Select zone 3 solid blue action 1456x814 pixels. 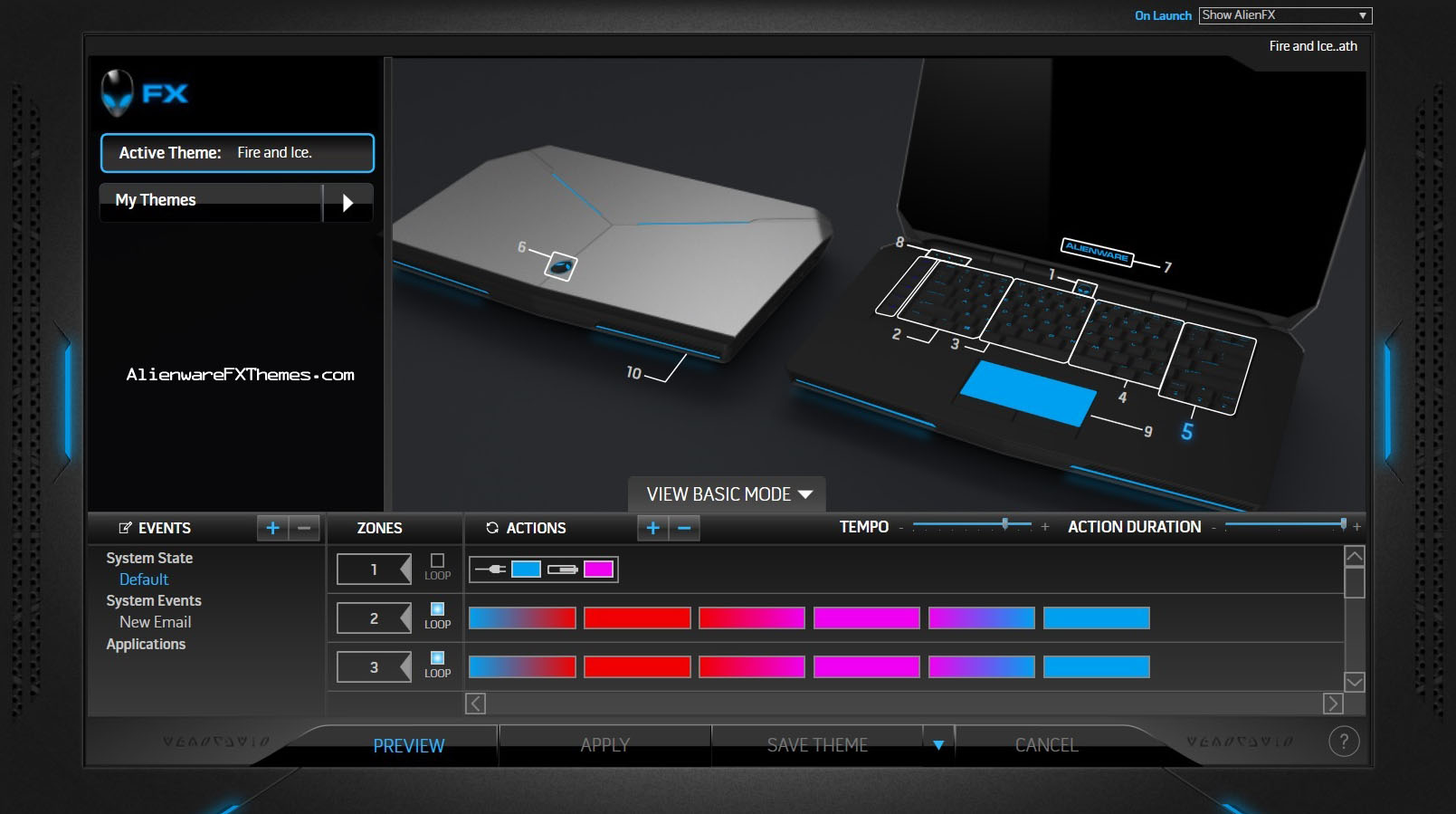[1097, 667]
